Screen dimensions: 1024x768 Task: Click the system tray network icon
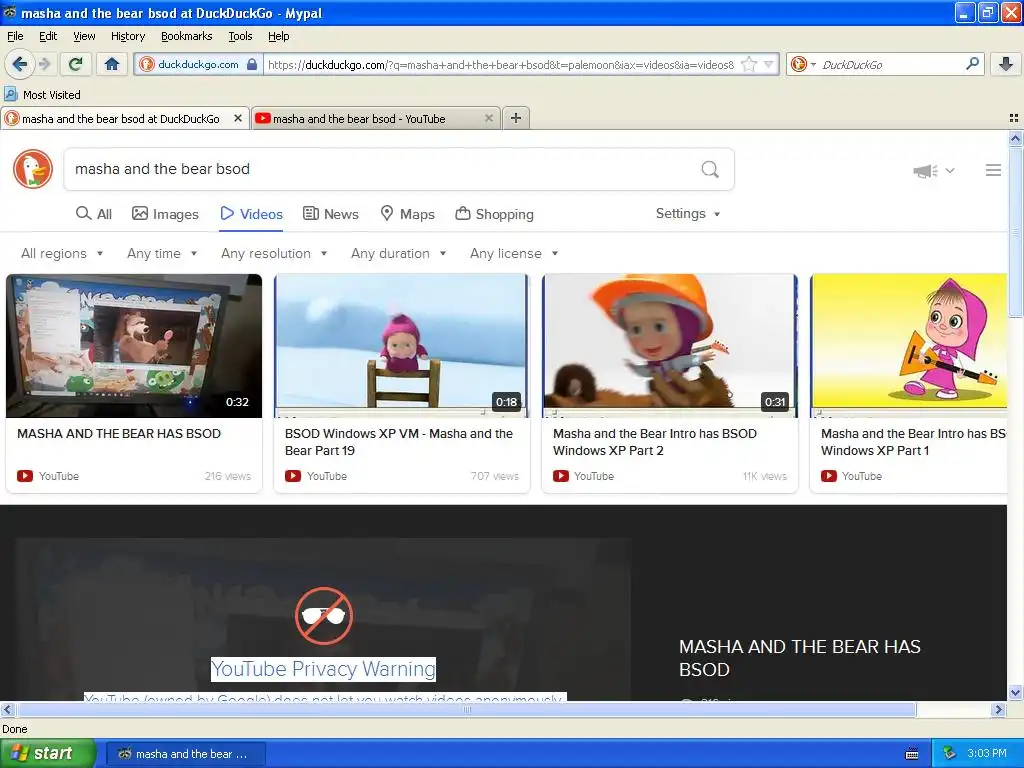[950, 754]
